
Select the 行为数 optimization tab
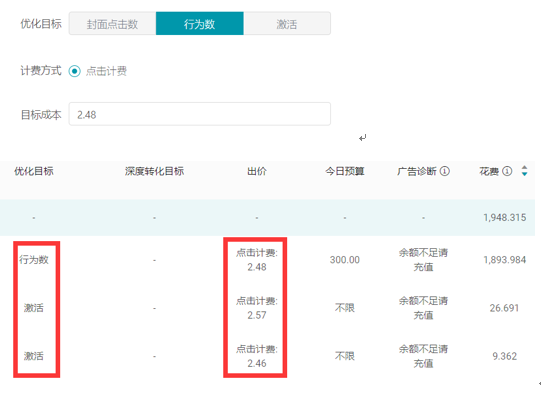(x=200, y=24)
